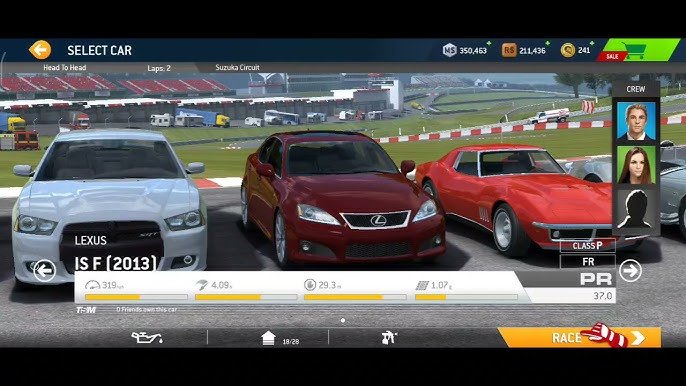Open the CLASS P badge
The image size is (686, 386).
pos(588,246)
